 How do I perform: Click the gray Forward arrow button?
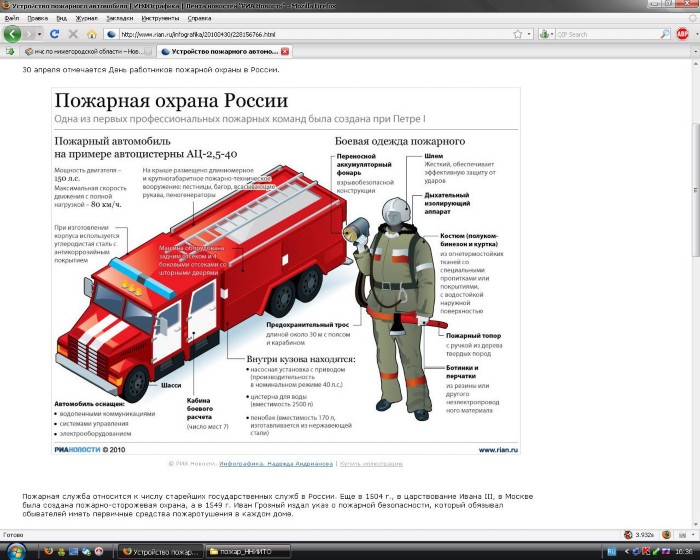pyautogui.click(x=29, y=34)
